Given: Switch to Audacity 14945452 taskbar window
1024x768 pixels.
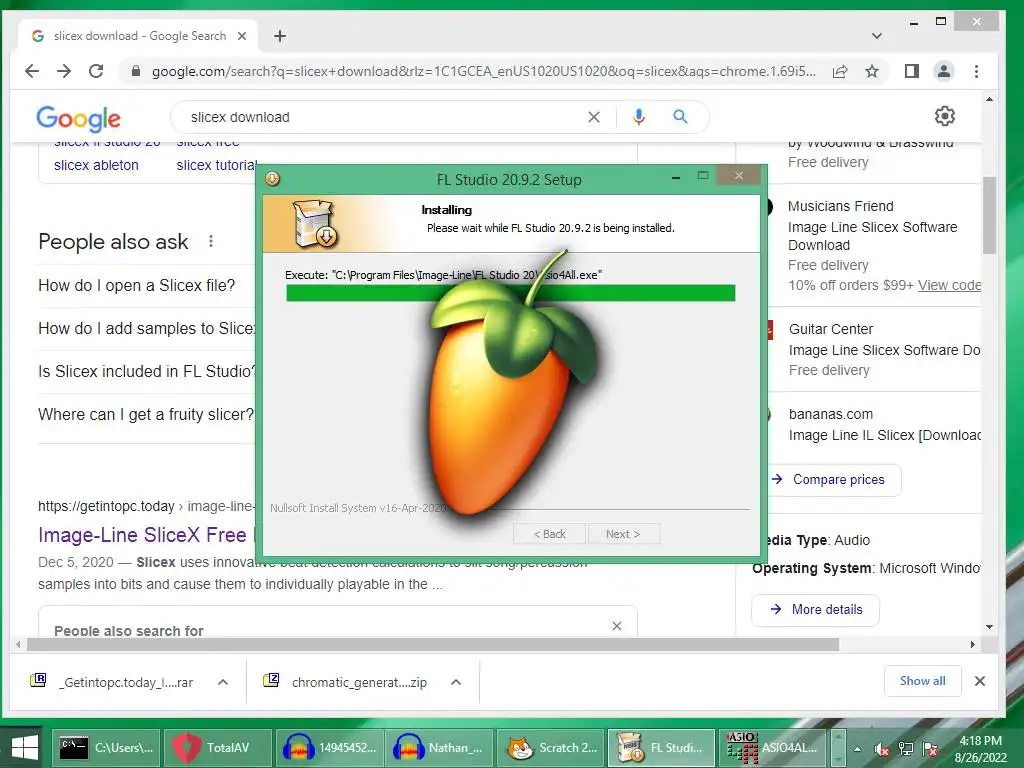Looking at the screenshot, I should tap(328, 748).
